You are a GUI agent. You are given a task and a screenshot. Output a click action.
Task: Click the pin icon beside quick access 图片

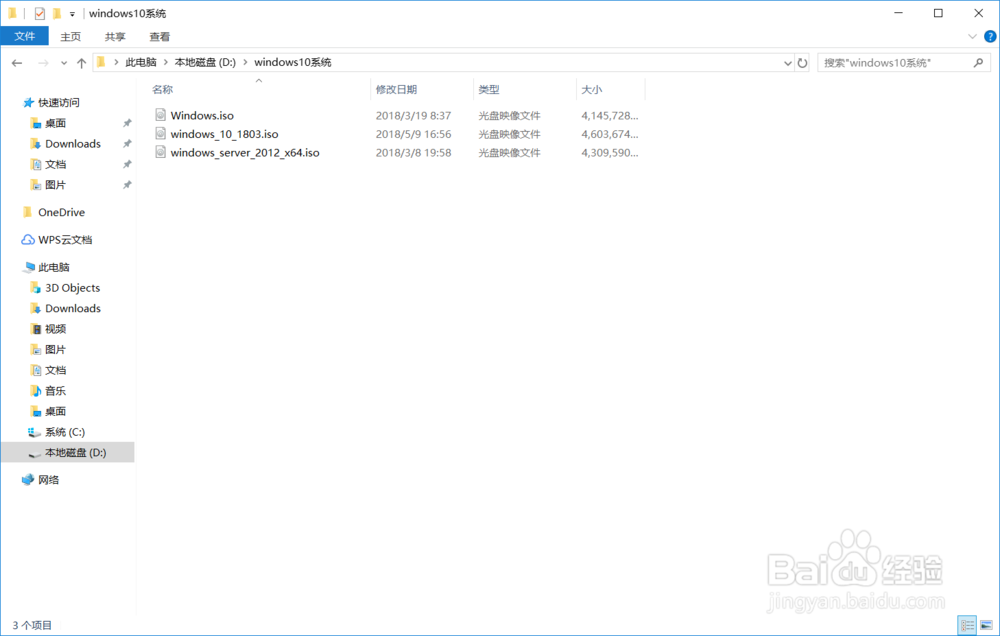coord(127,184)
